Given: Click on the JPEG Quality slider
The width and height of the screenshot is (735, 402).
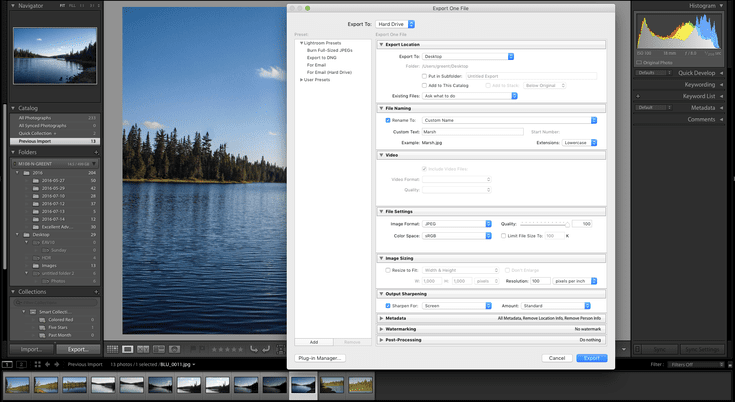Looking at the screenshot, I should [x=545, y=224].
